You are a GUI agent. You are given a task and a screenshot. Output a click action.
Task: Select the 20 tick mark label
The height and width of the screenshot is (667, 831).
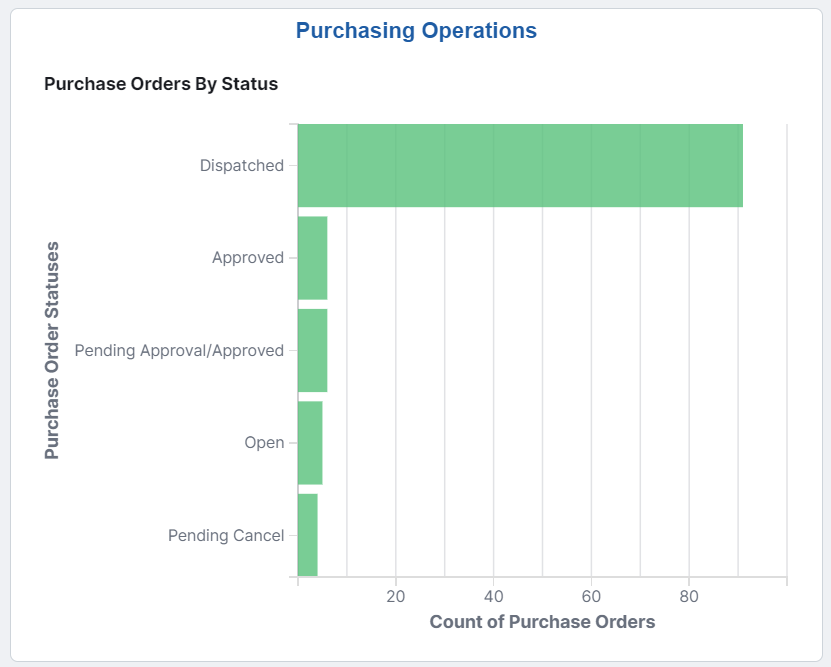[x=395, y=595]
